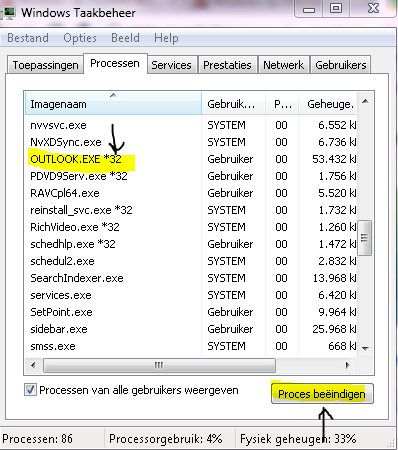Click the vertical scrollbar down arrow

365,348
